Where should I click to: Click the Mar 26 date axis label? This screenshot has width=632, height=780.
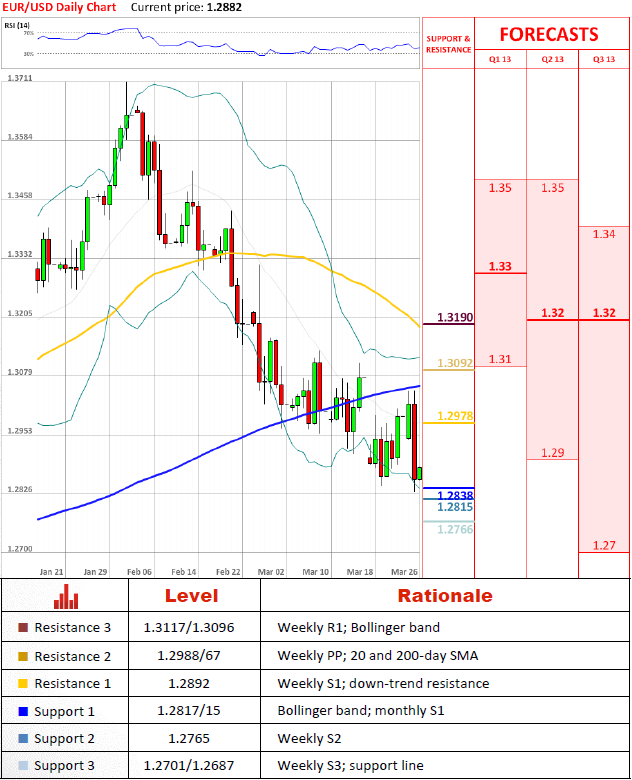[404, 572]
